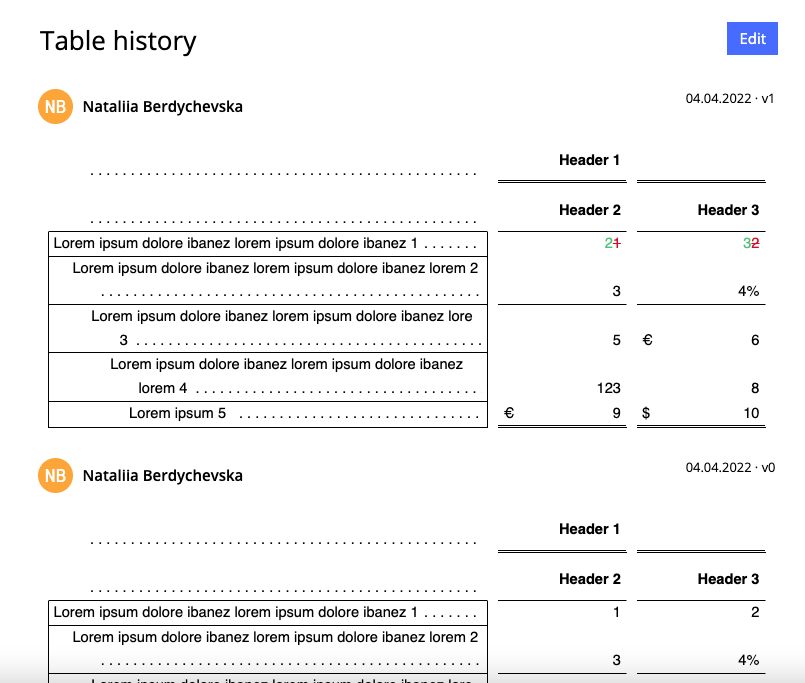
Task: Click Header 2 in the v0 table
Action: pyautogui.click(x=589, y=579)
